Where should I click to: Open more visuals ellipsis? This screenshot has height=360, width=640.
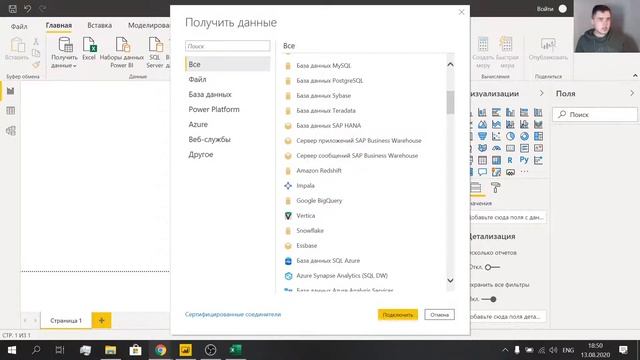(x=524, y=172)
